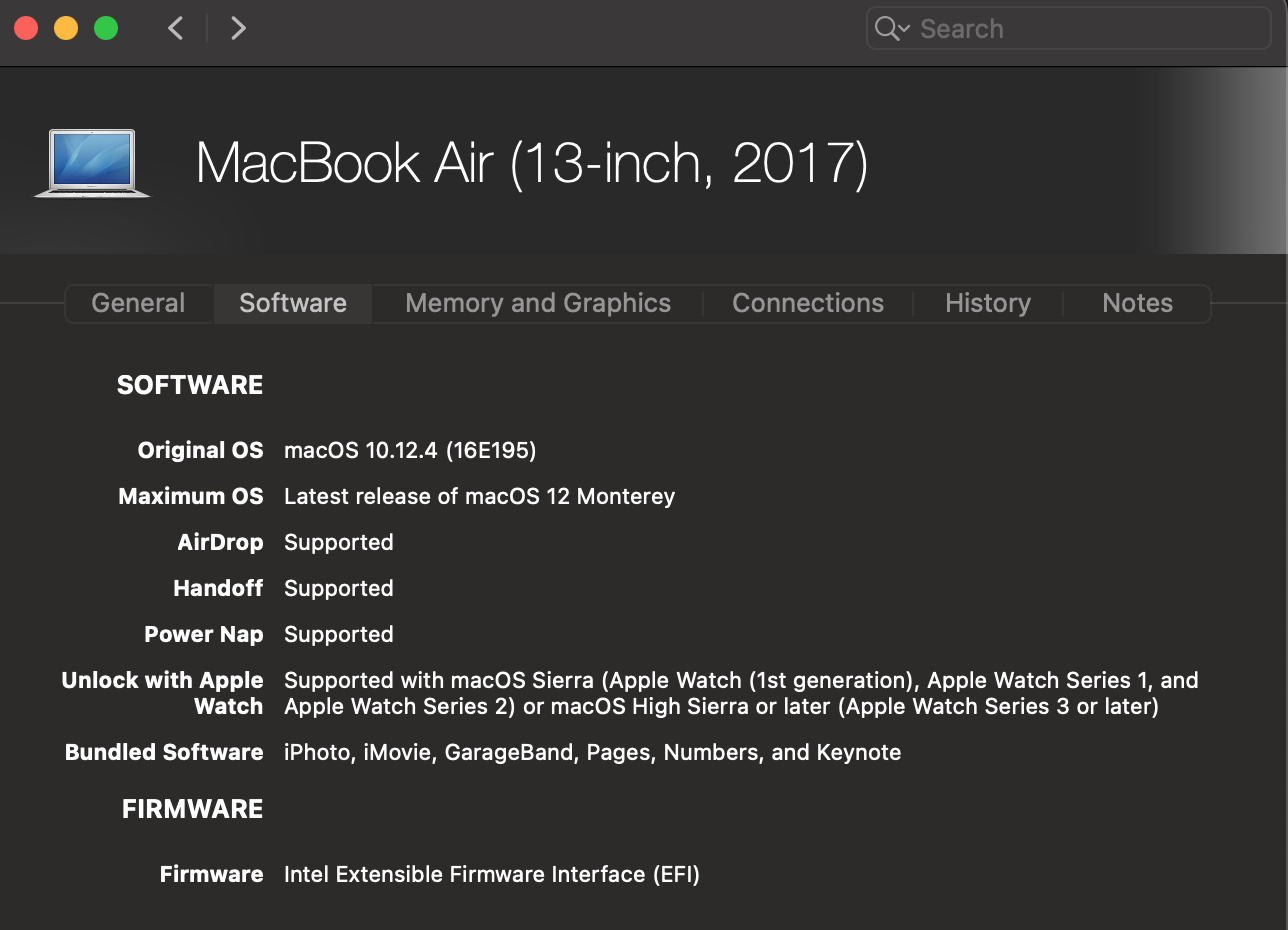Open the search magnifier options dropdown
This screenshot has width=1288, height=930.
point(891,29)
